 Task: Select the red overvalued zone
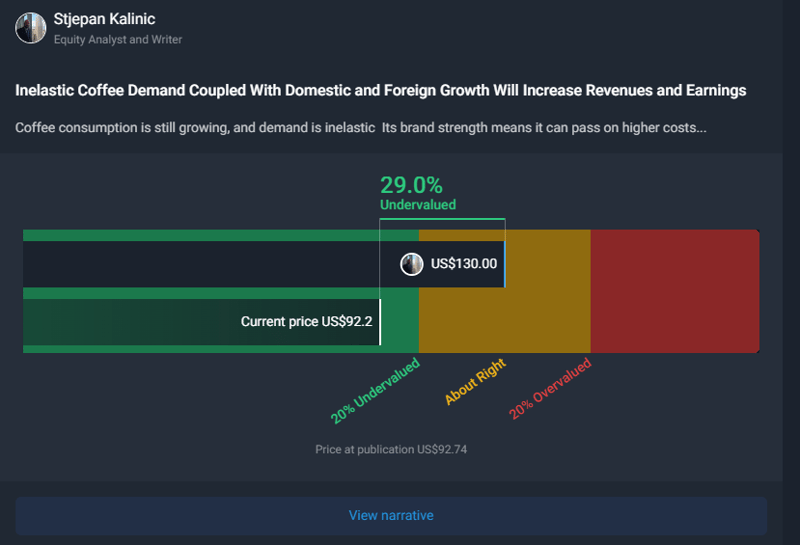675,291
